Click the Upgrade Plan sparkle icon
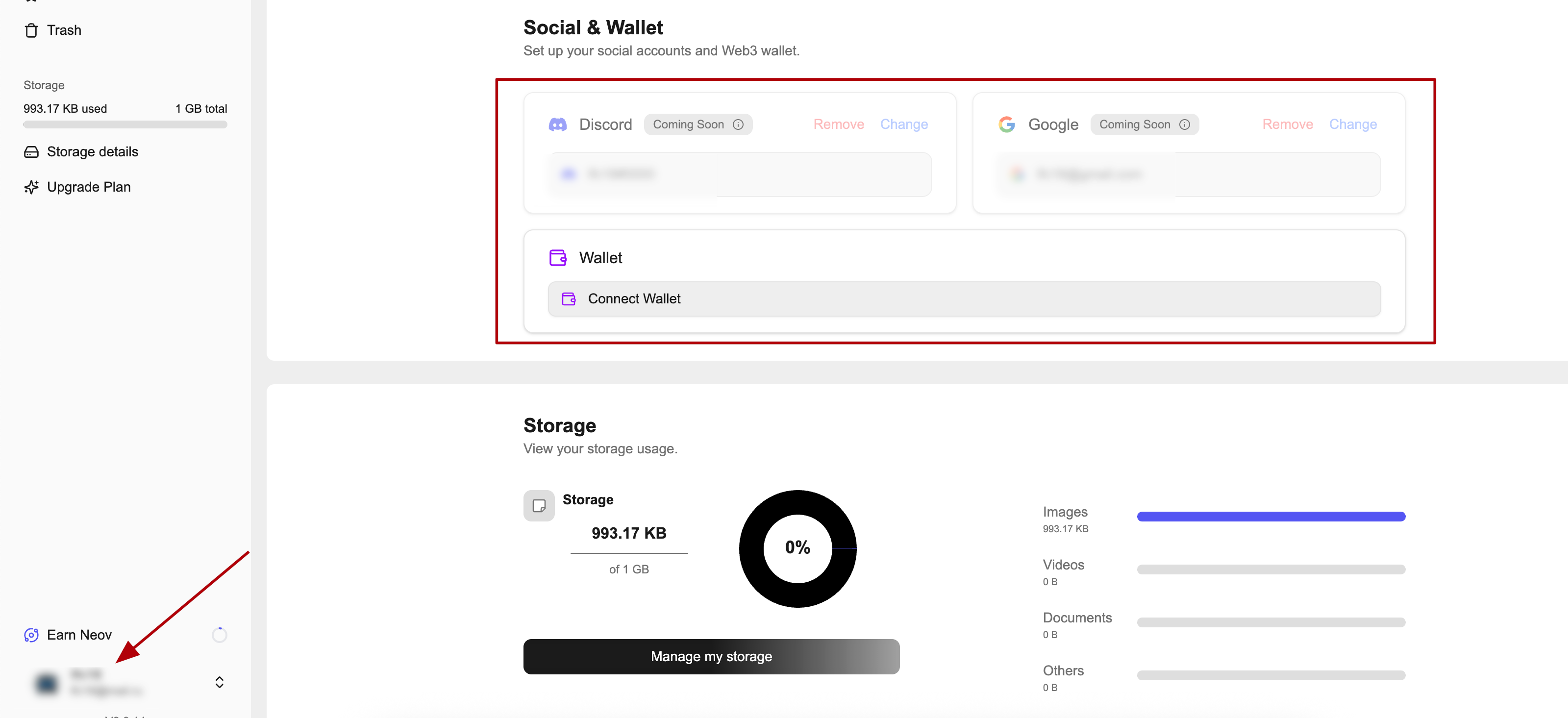 point(31,187)
